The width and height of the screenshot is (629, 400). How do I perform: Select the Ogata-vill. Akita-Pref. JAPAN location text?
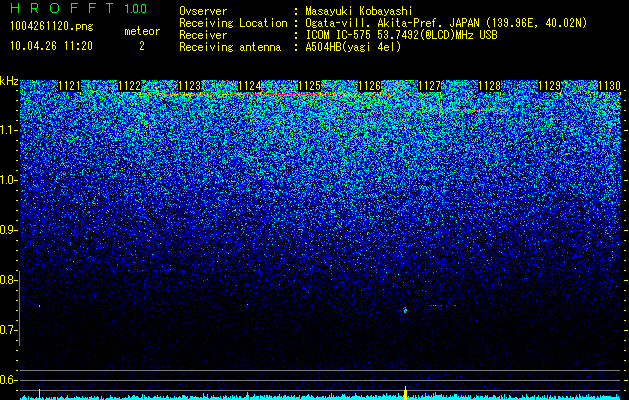pos(446,23)
